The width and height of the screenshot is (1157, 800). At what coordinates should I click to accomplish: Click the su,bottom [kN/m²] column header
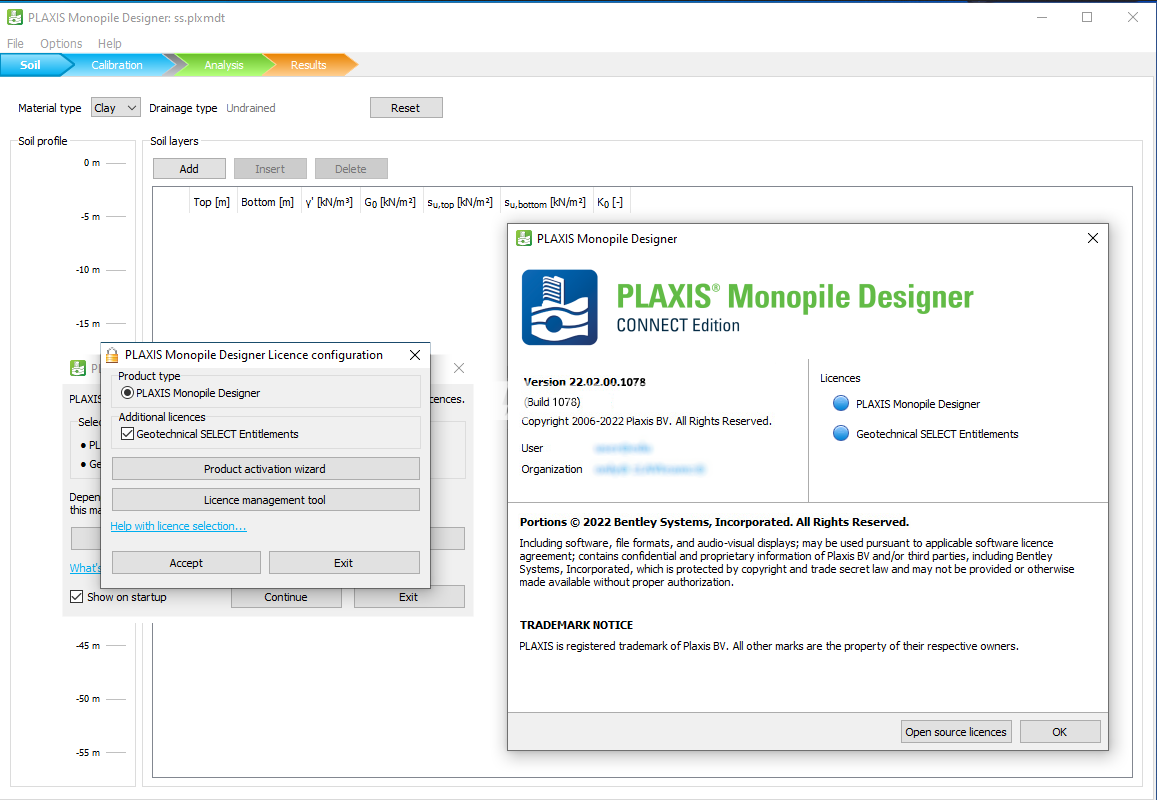(x=545, y=202)
